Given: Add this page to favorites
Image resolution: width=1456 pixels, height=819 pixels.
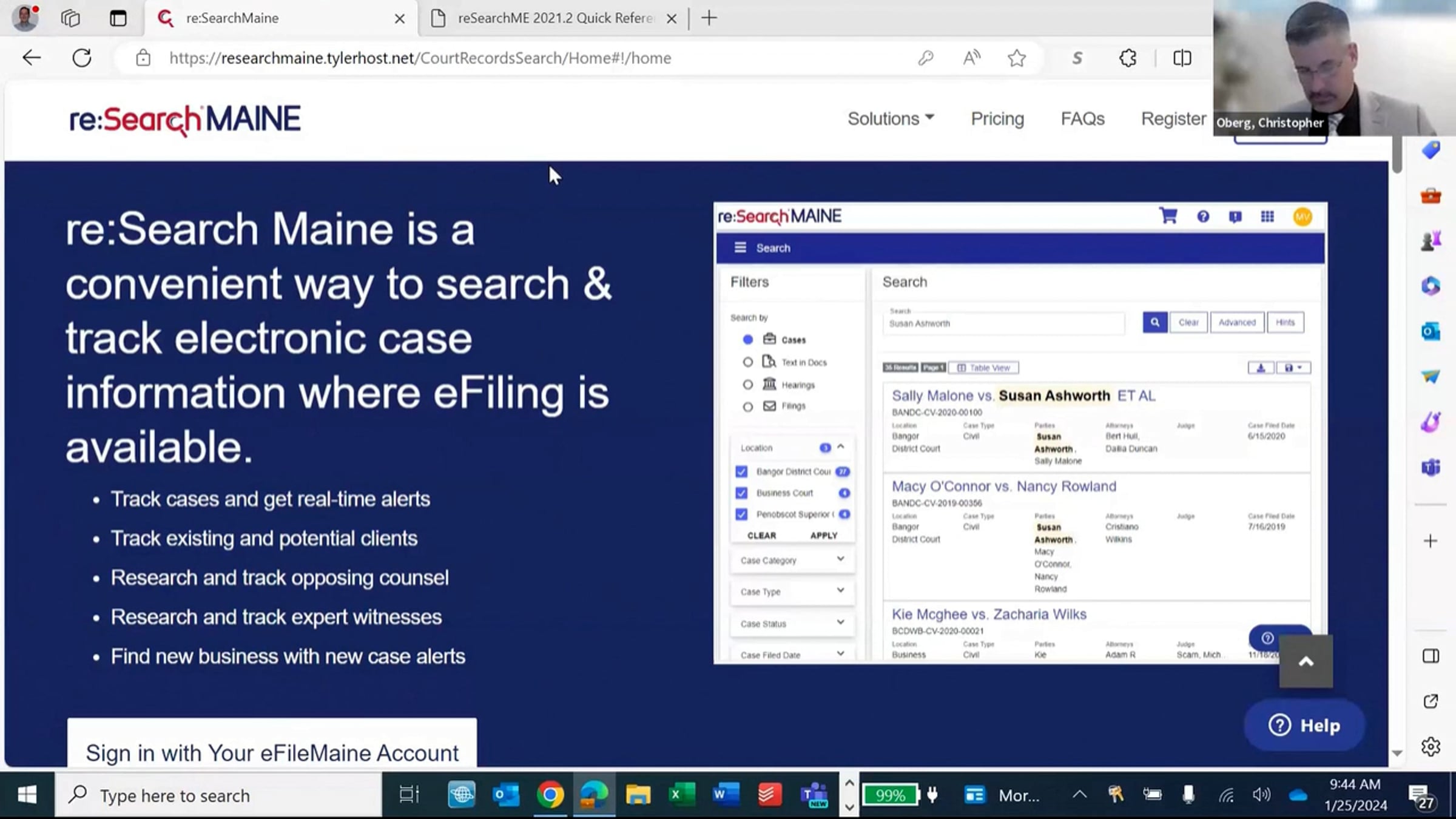Looking at the screenshot, I should click(x=1017, y=58).
